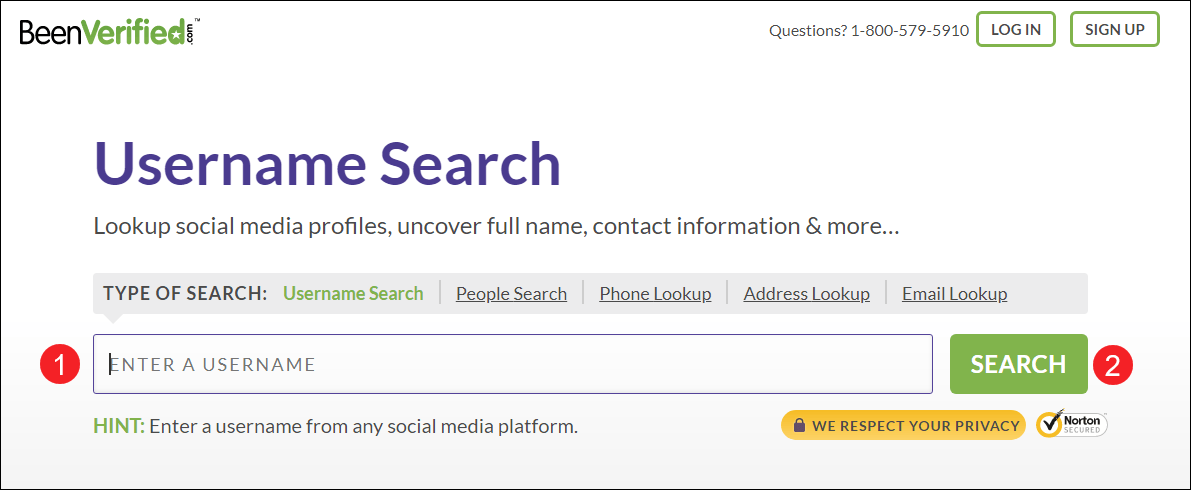Switch to Phone Lookup
Screen dimensions: 1191x490
pyautogui.click(x=656, y=294)
